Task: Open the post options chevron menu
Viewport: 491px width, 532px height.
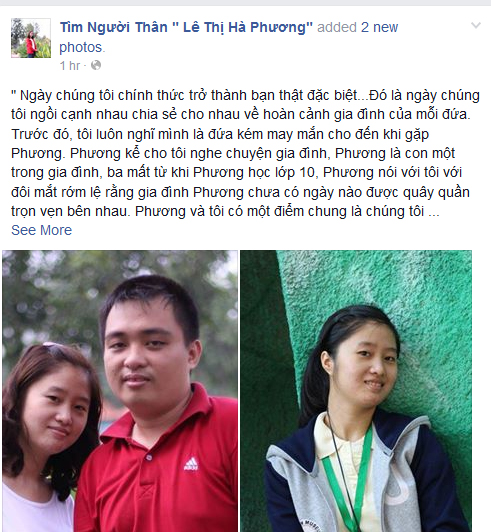Action: point(476,25)
